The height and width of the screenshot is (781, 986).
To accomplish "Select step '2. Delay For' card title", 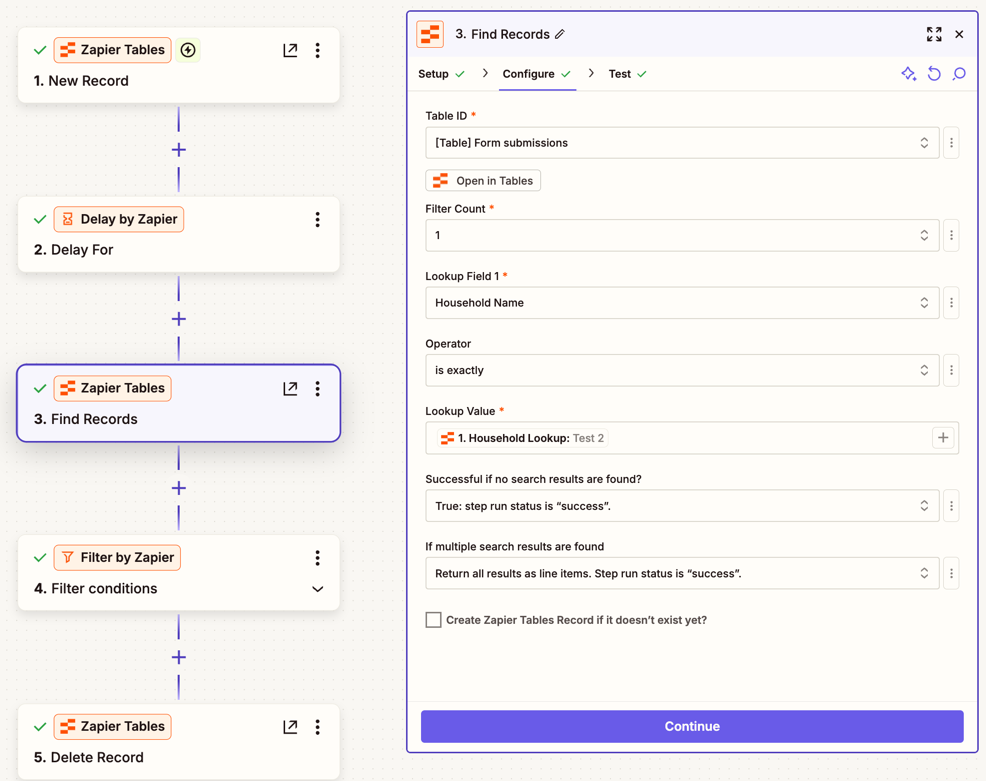I will (x=74, y=250).
